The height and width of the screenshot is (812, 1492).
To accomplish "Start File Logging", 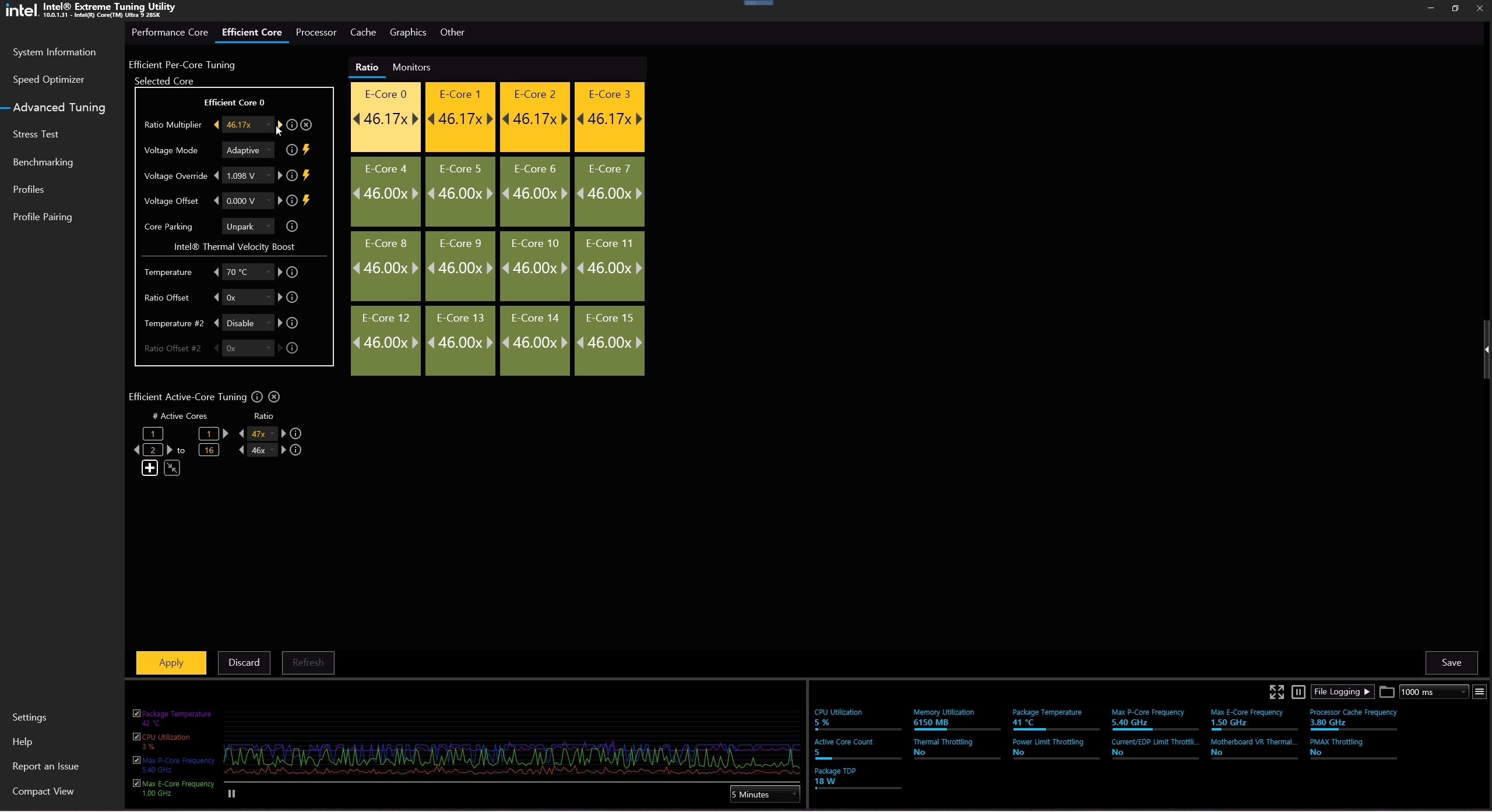I will coord(1342,691).
